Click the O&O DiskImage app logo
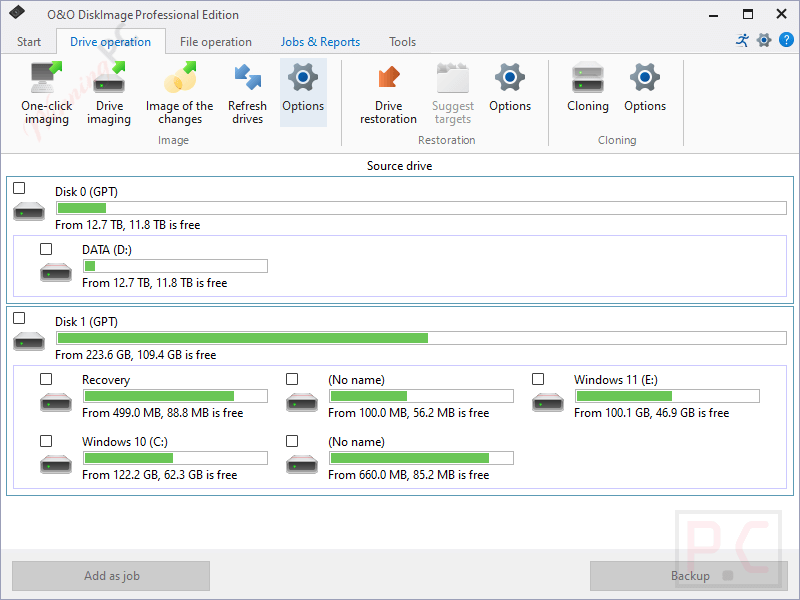Screen dimensions: 800x600 [17, 12]
